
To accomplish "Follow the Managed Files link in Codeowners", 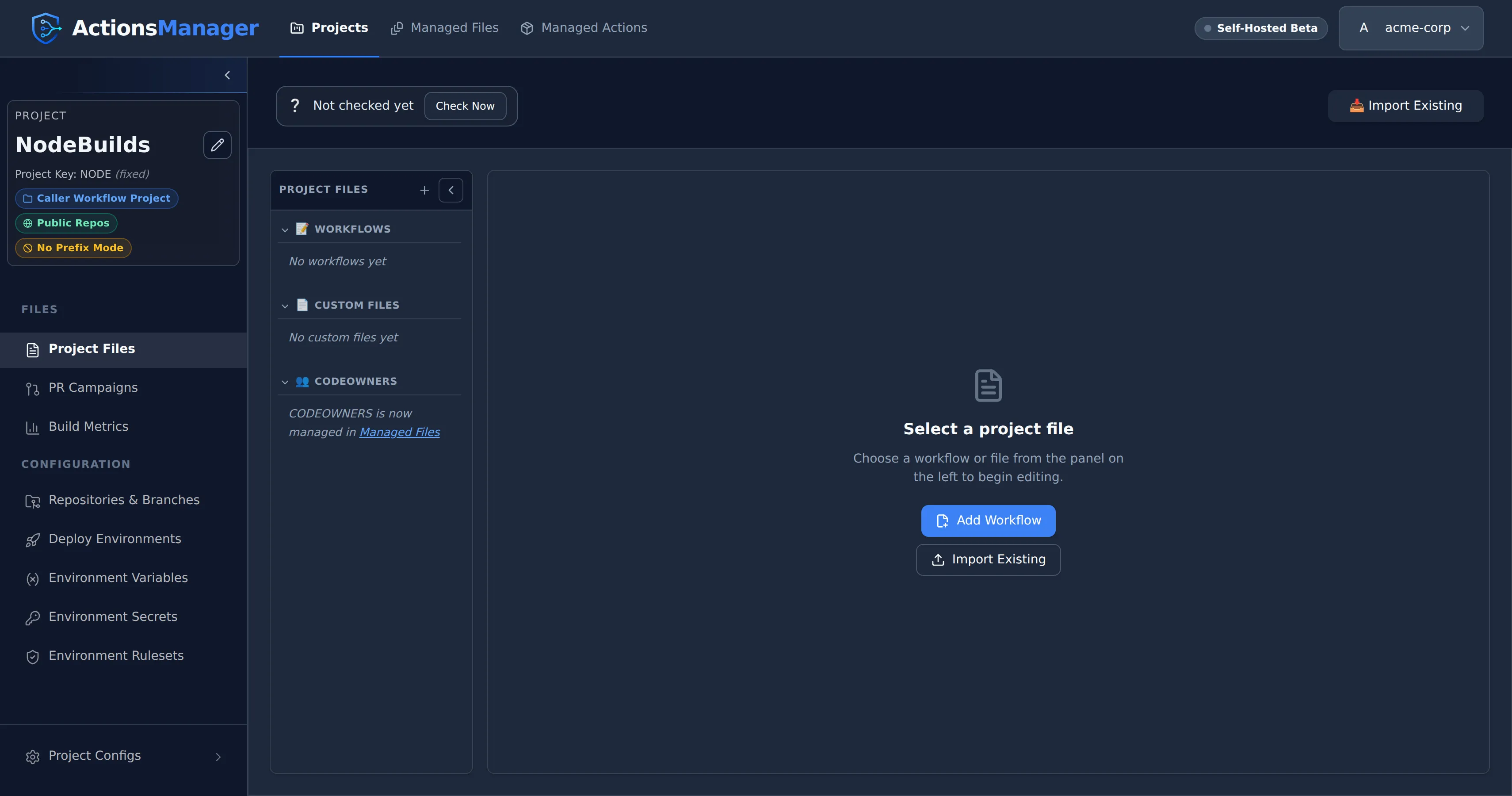I will click(400, 432).
